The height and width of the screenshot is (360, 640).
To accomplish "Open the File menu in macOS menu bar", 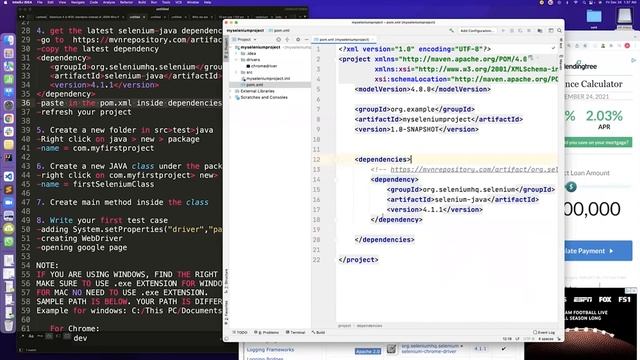I will tap(40, 2).
